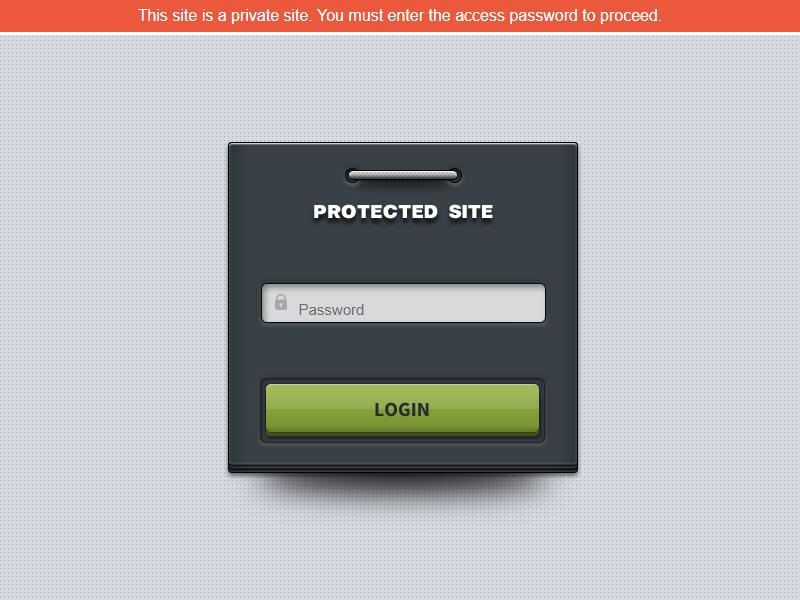
Task: Click the drop shadow beneath the login panel
Action: [x=403, y=486]
